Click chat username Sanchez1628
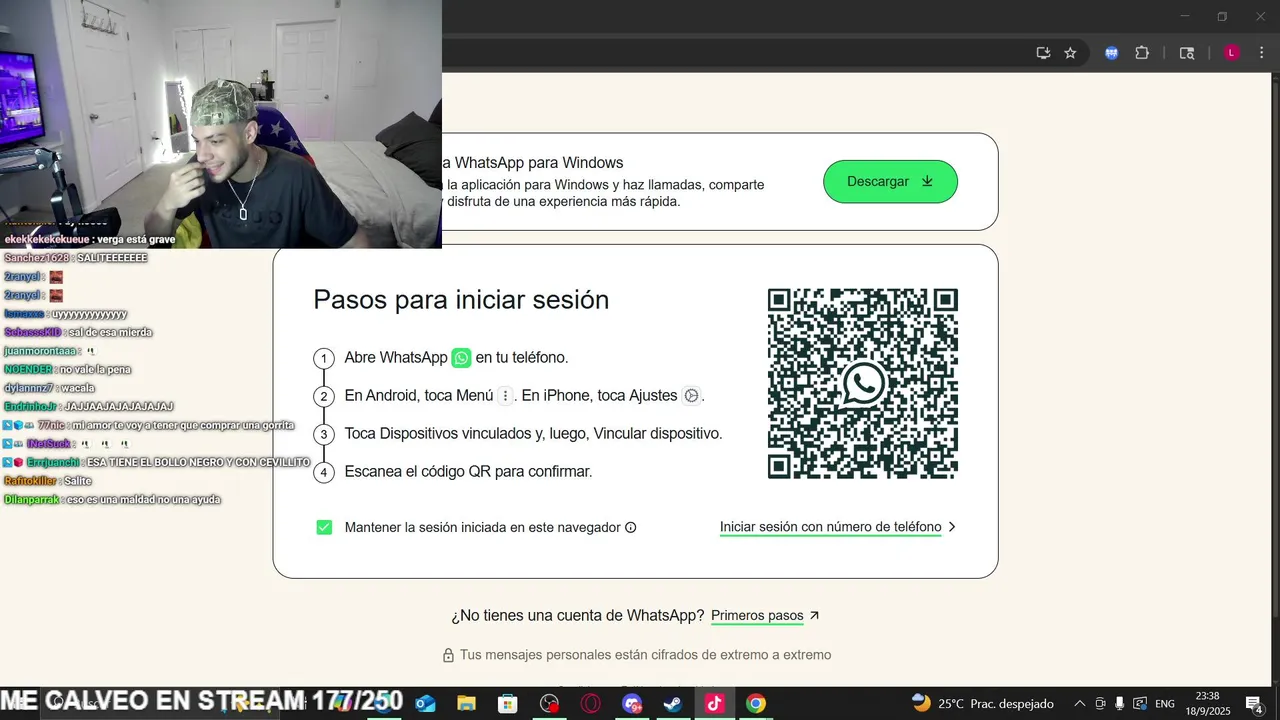This screenshot has width=1280, height=720. [x=37, y=258]
